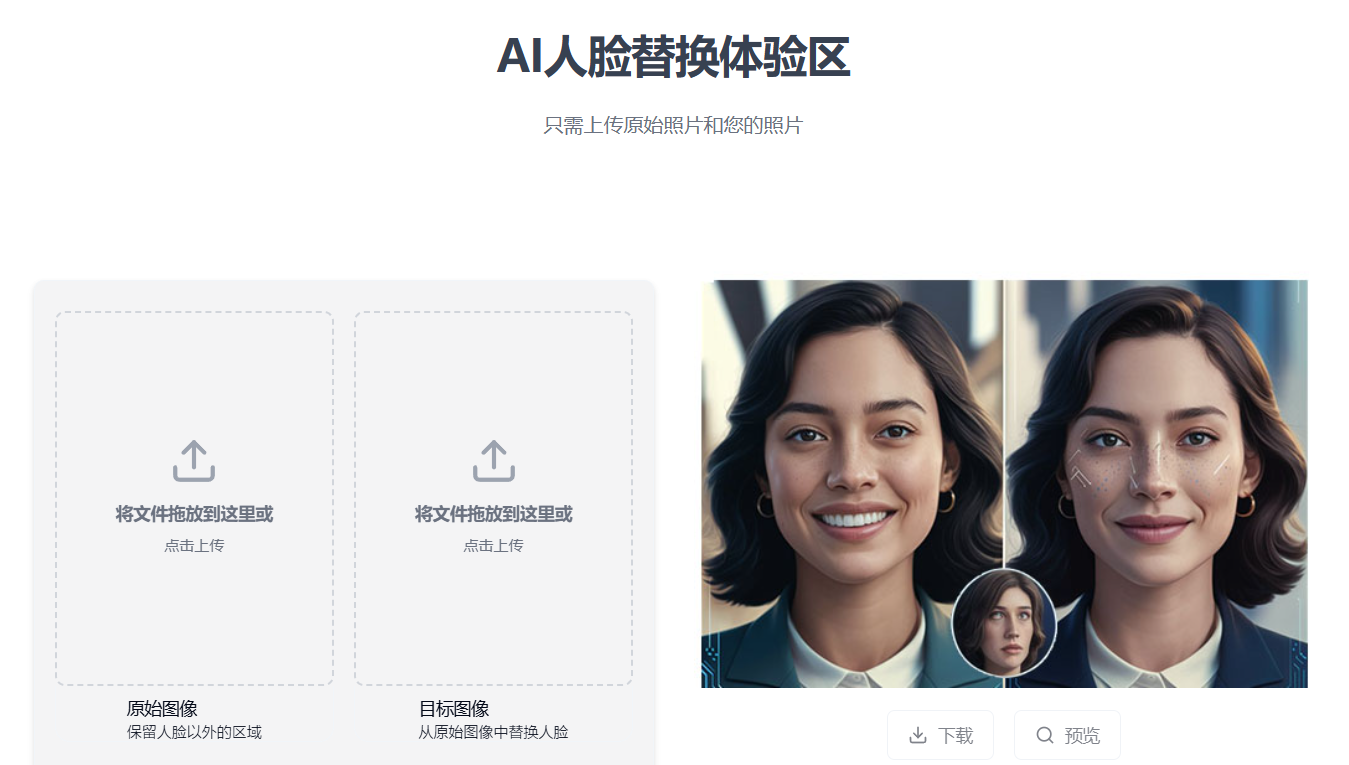
Task: Click the smiling woman's face in the left half of the sample image
Action: click(855, 470)
